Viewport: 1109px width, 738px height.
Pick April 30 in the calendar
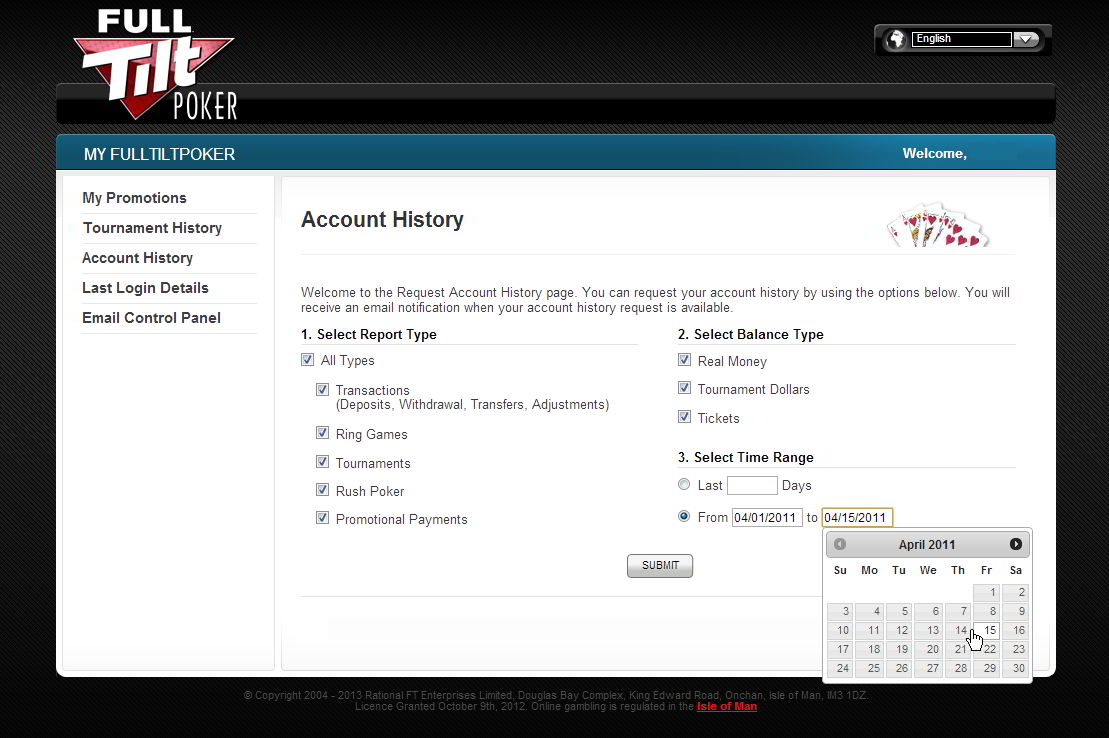1016,669
